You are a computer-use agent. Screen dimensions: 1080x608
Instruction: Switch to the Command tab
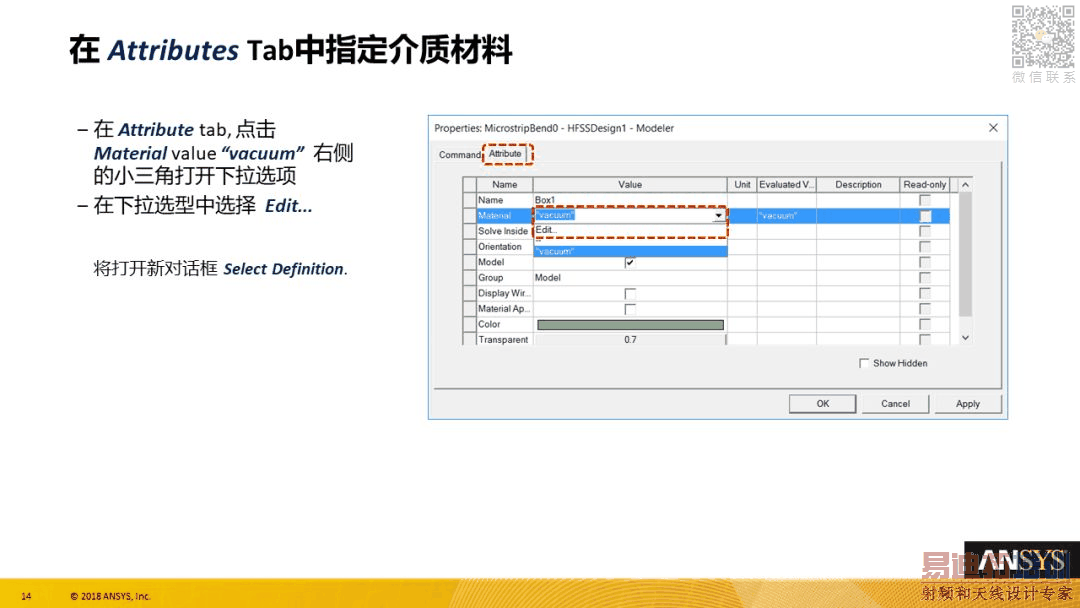[459, 155]
